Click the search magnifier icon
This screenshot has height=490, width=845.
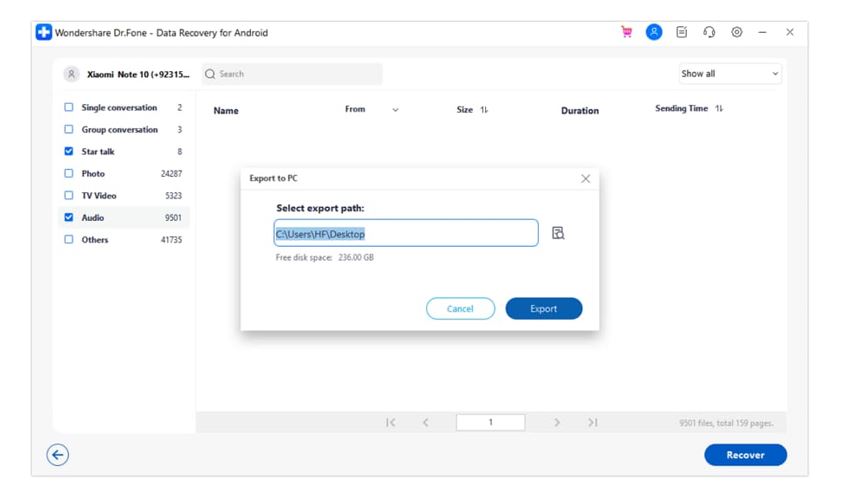210,74
